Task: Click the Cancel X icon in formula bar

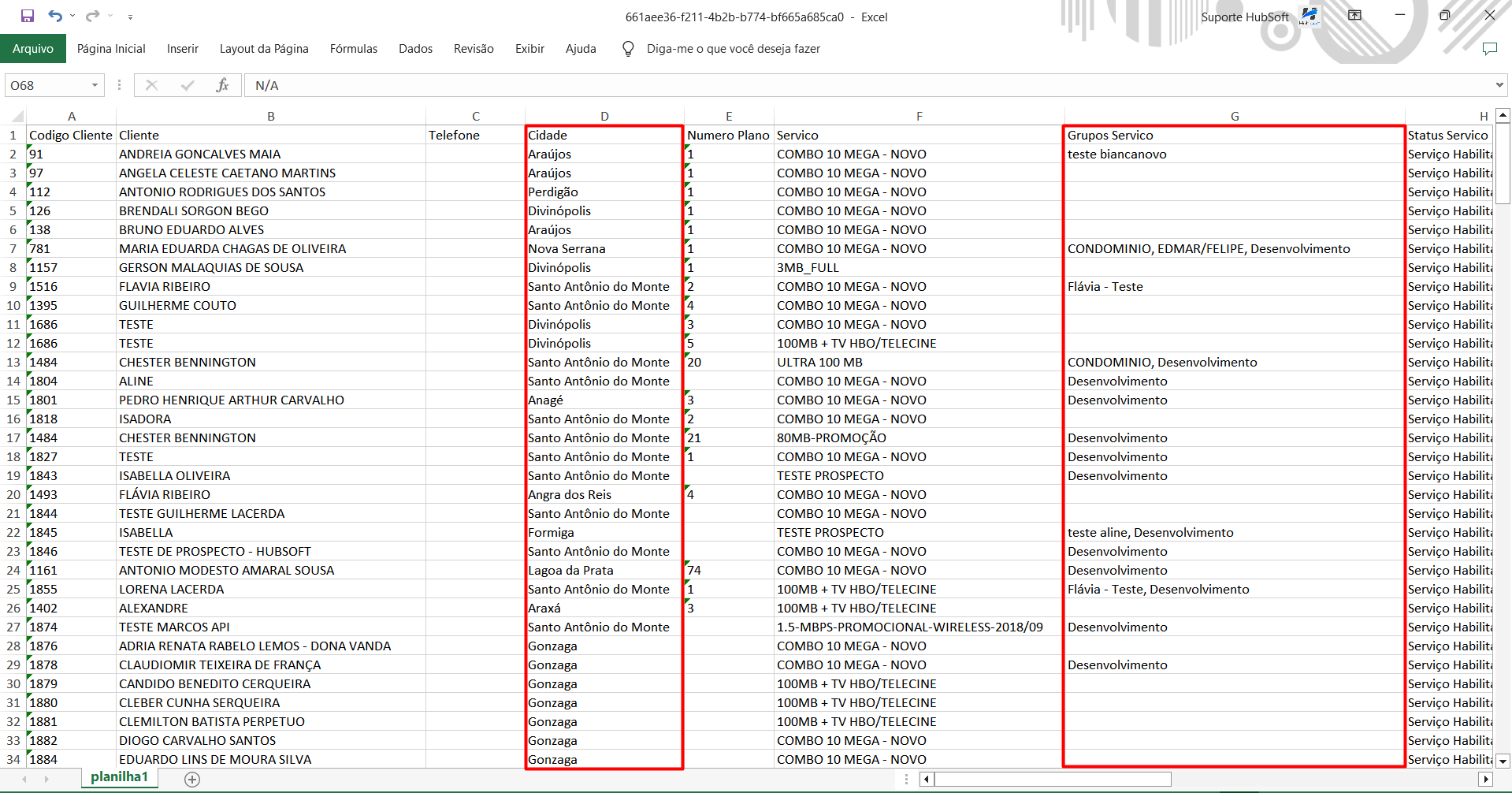Action: 151,85
